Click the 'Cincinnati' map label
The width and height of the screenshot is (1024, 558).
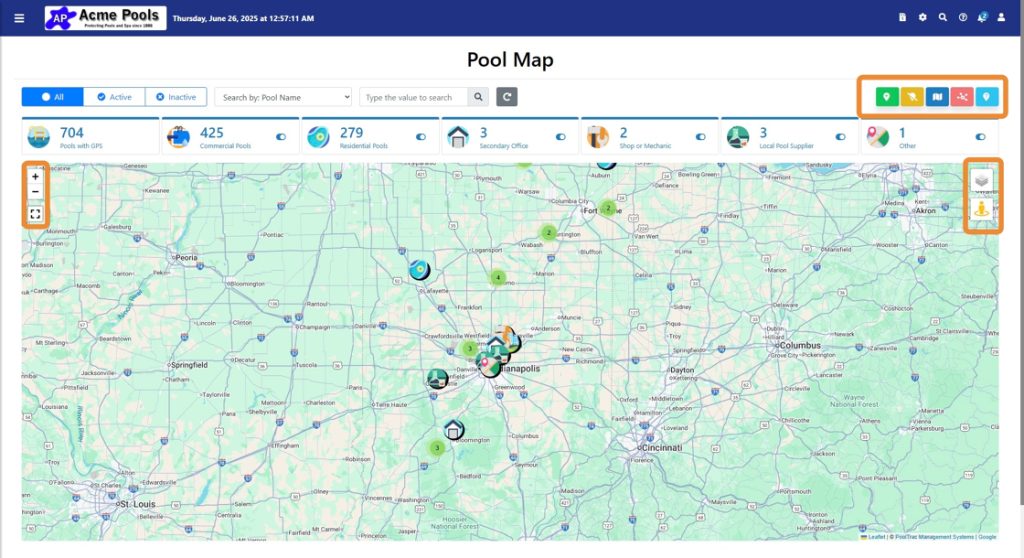(x=662, y=448)
